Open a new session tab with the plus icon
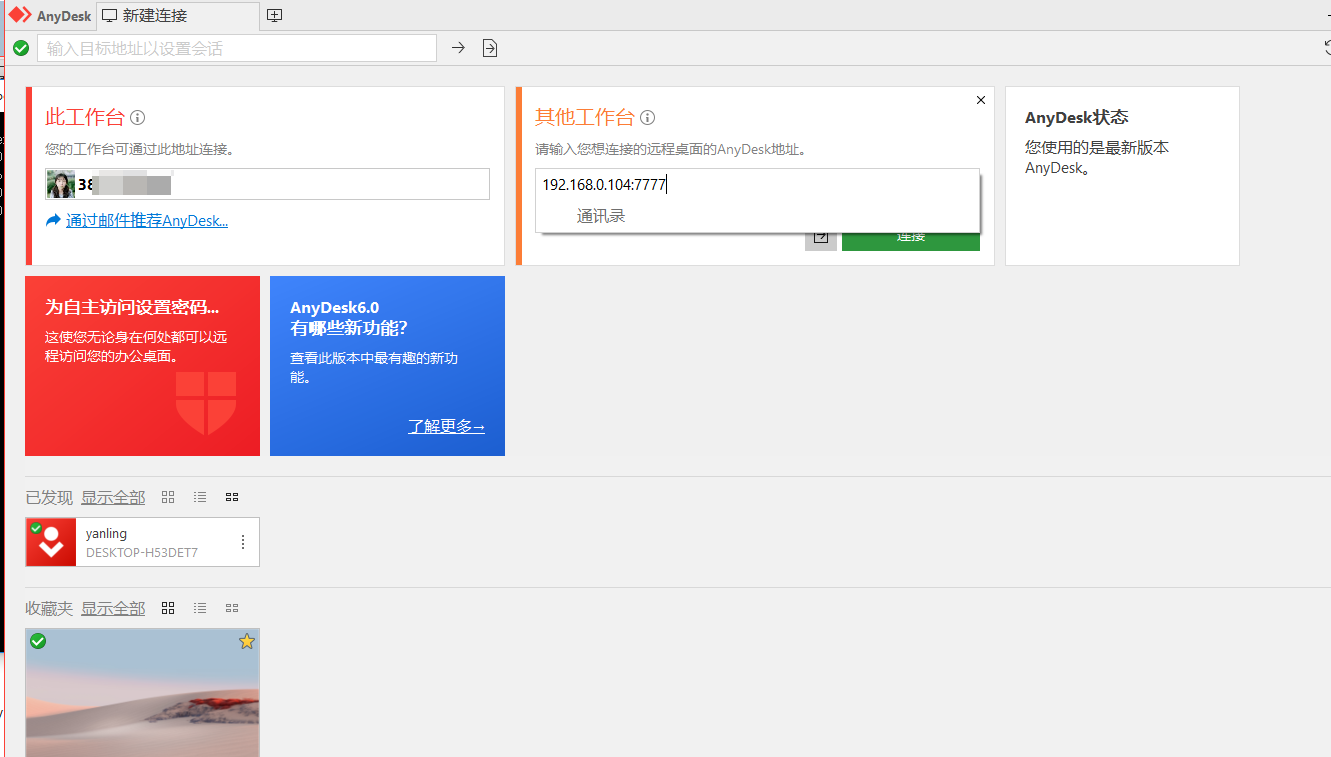 pyautogui.click(x=274, y=15)
